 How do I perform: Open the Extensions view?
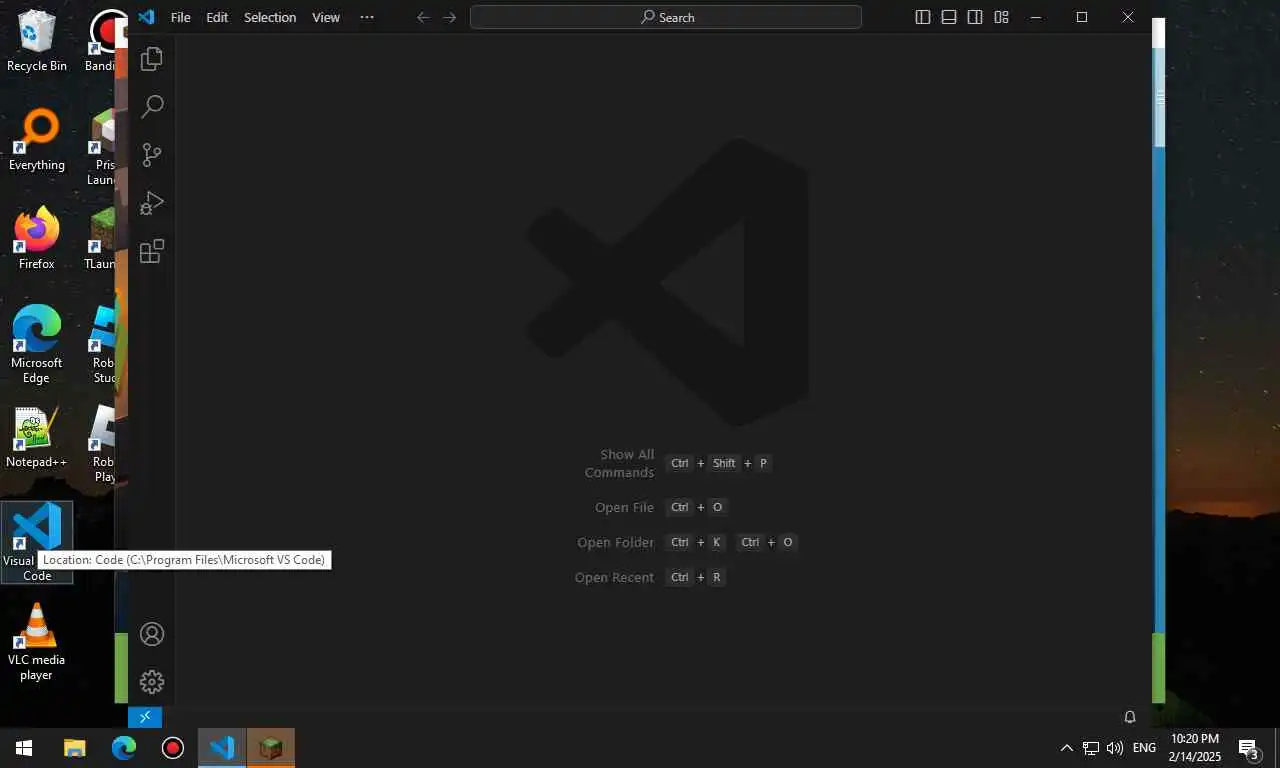[x=152, y=251]
